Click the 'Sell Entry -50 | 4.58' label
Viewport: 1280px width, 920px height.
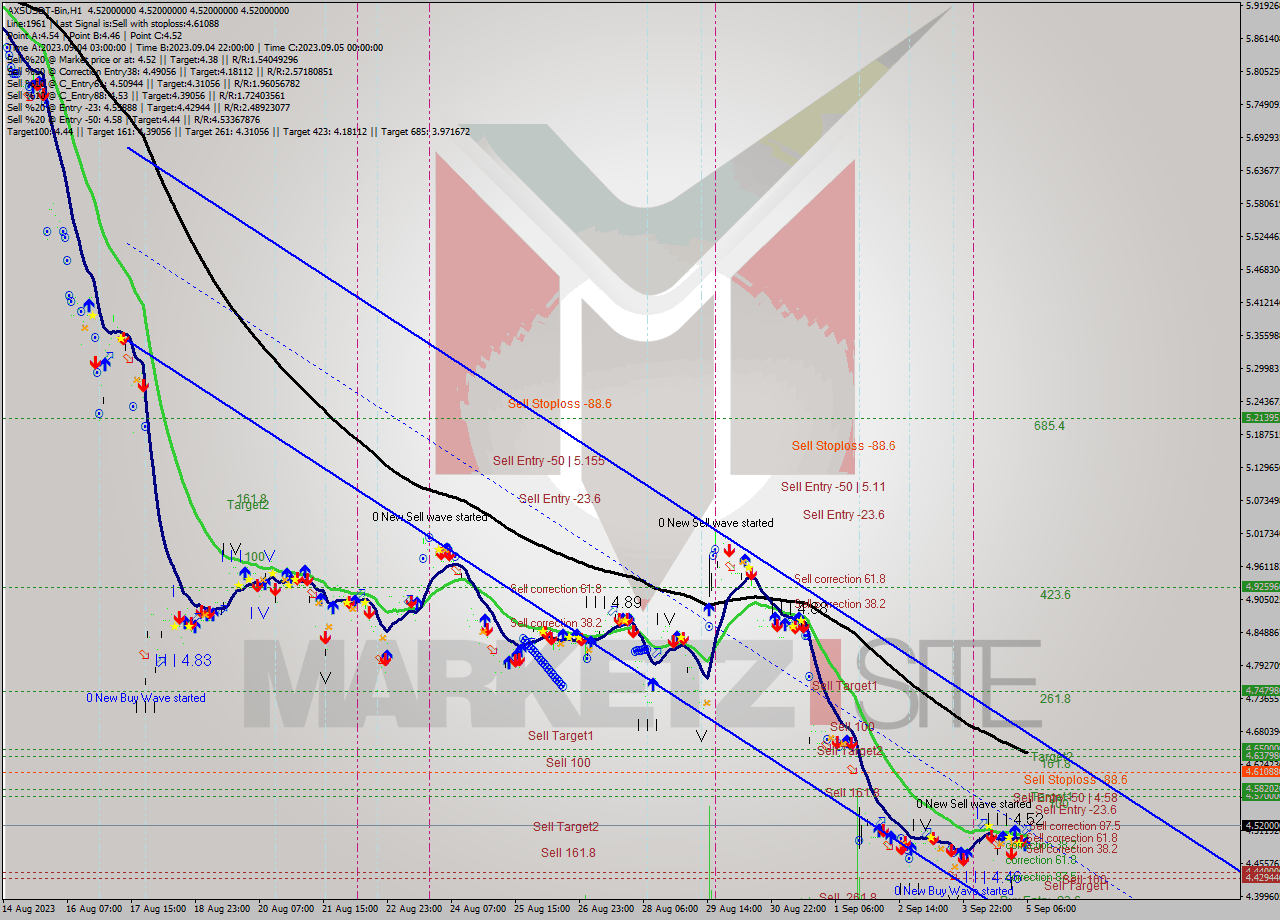(1065, 797)
